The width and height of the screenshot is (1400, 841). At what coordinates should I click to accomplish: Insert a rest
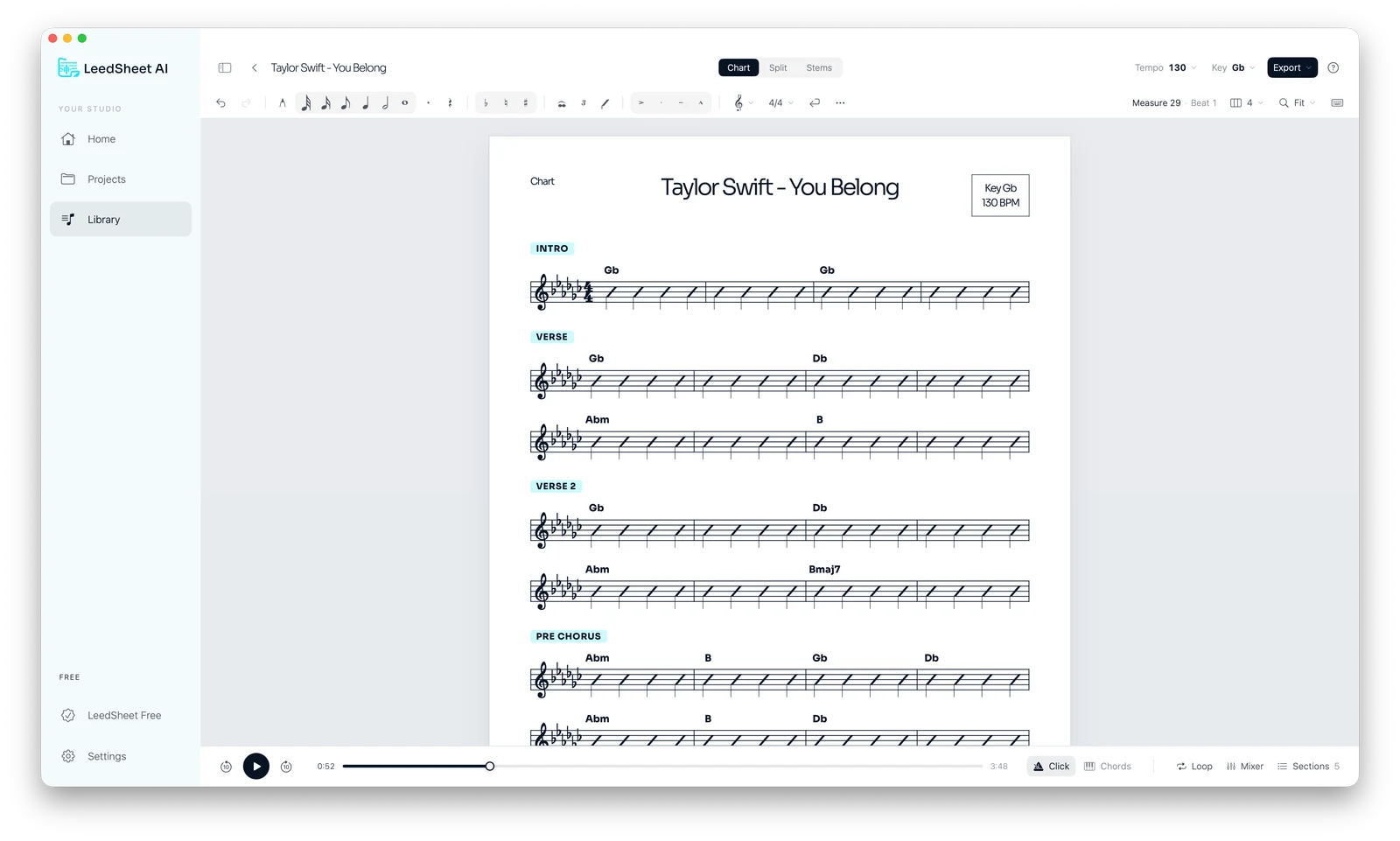[450, 103]
